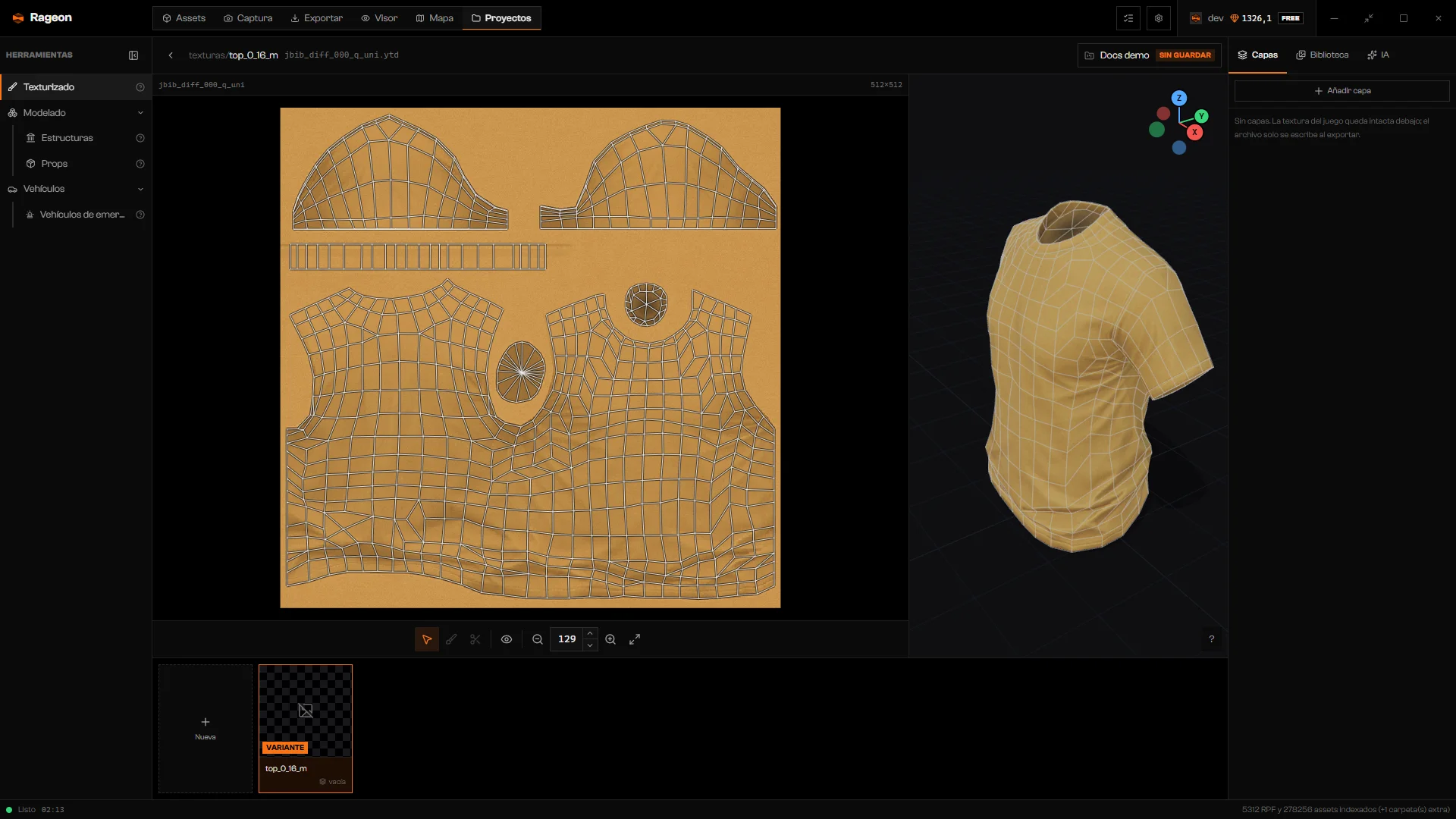
Task: Open the task list icon in top bar
Action: pos(1128,18)
